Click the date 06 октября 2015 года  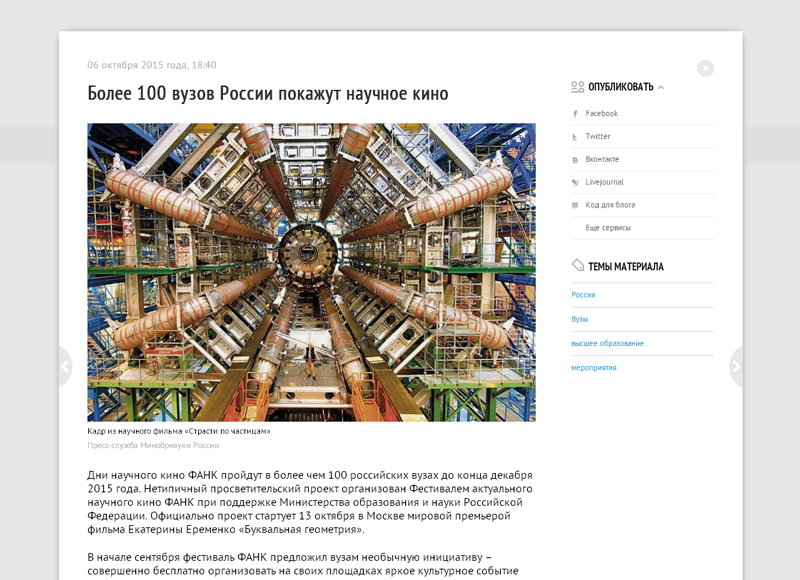[x=152, y=65]
